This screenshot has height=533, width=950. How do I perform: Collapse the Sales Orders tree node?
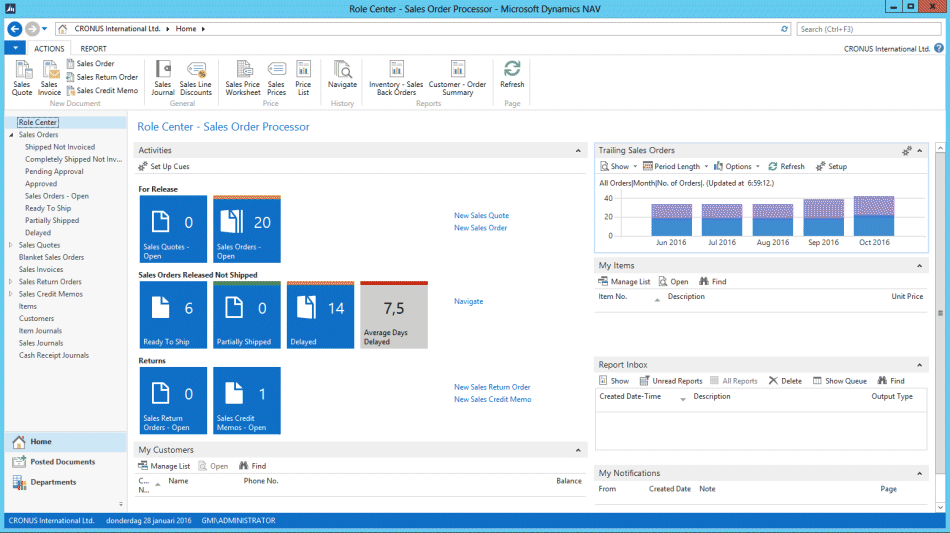coord(11,135)
